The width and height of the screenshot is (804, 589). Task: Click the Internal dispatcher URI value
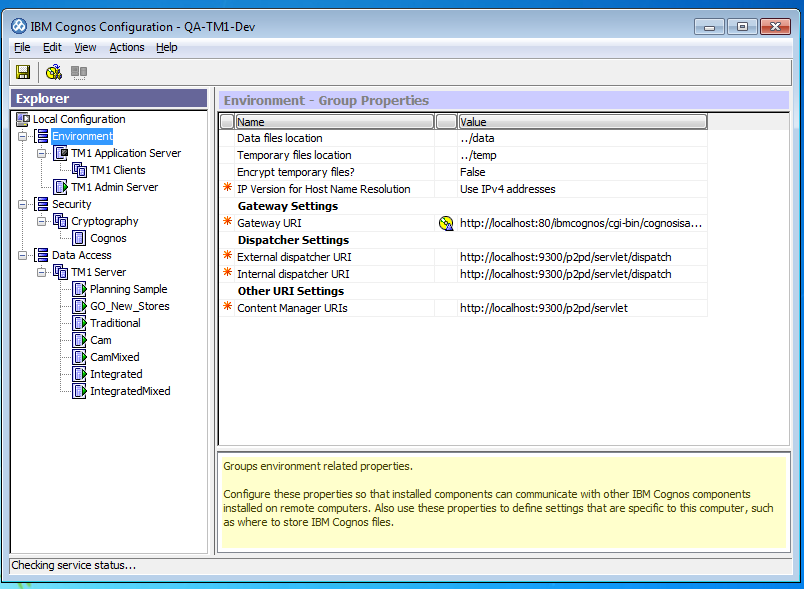point(582,274)
